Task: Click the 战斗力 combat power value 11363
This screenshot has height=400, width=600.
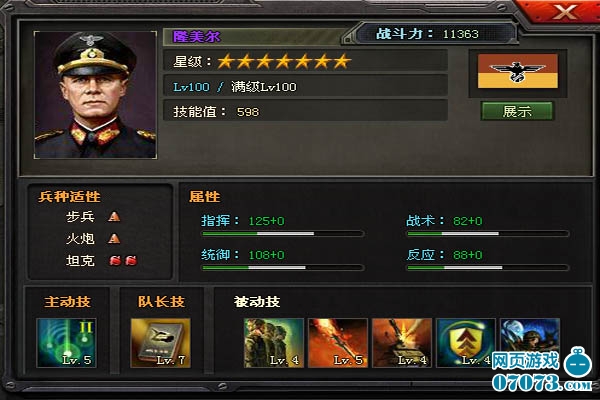Action: pyautogui.click(x=461, y=34)
